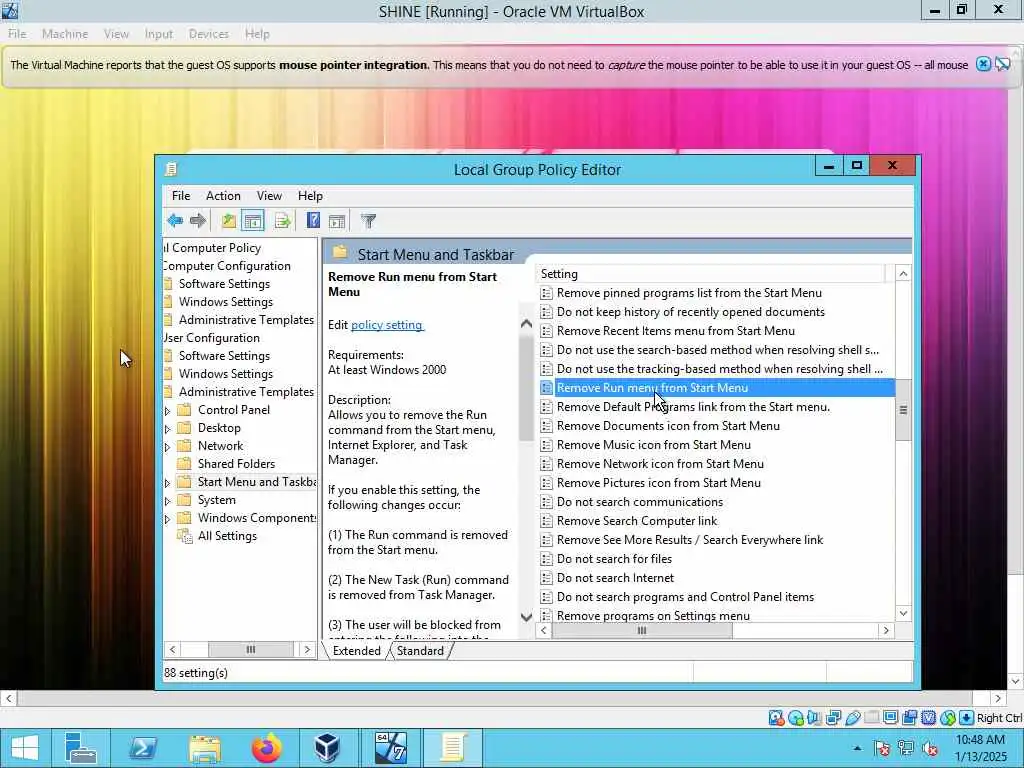The width and height of the screenshot is (1024, 768).
Task: Click All Settings tree icon
Action: [185, 536]
